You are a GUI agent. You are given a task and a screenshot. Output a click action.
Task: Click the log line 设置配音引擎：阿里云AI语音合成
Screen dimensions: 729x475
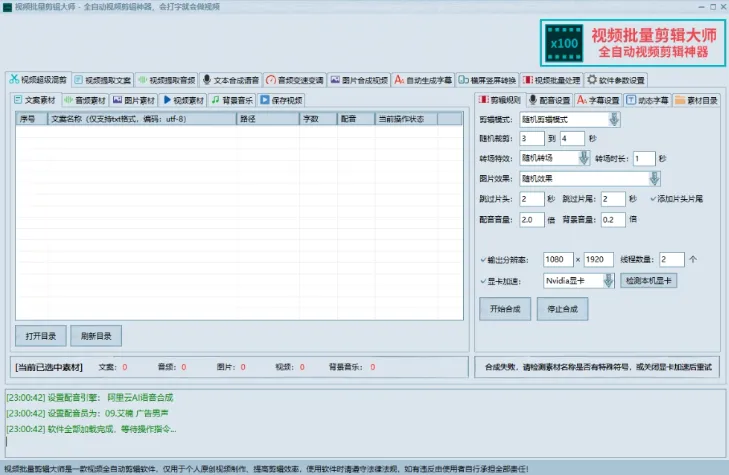pyautogui.click(x=90, y=397)
